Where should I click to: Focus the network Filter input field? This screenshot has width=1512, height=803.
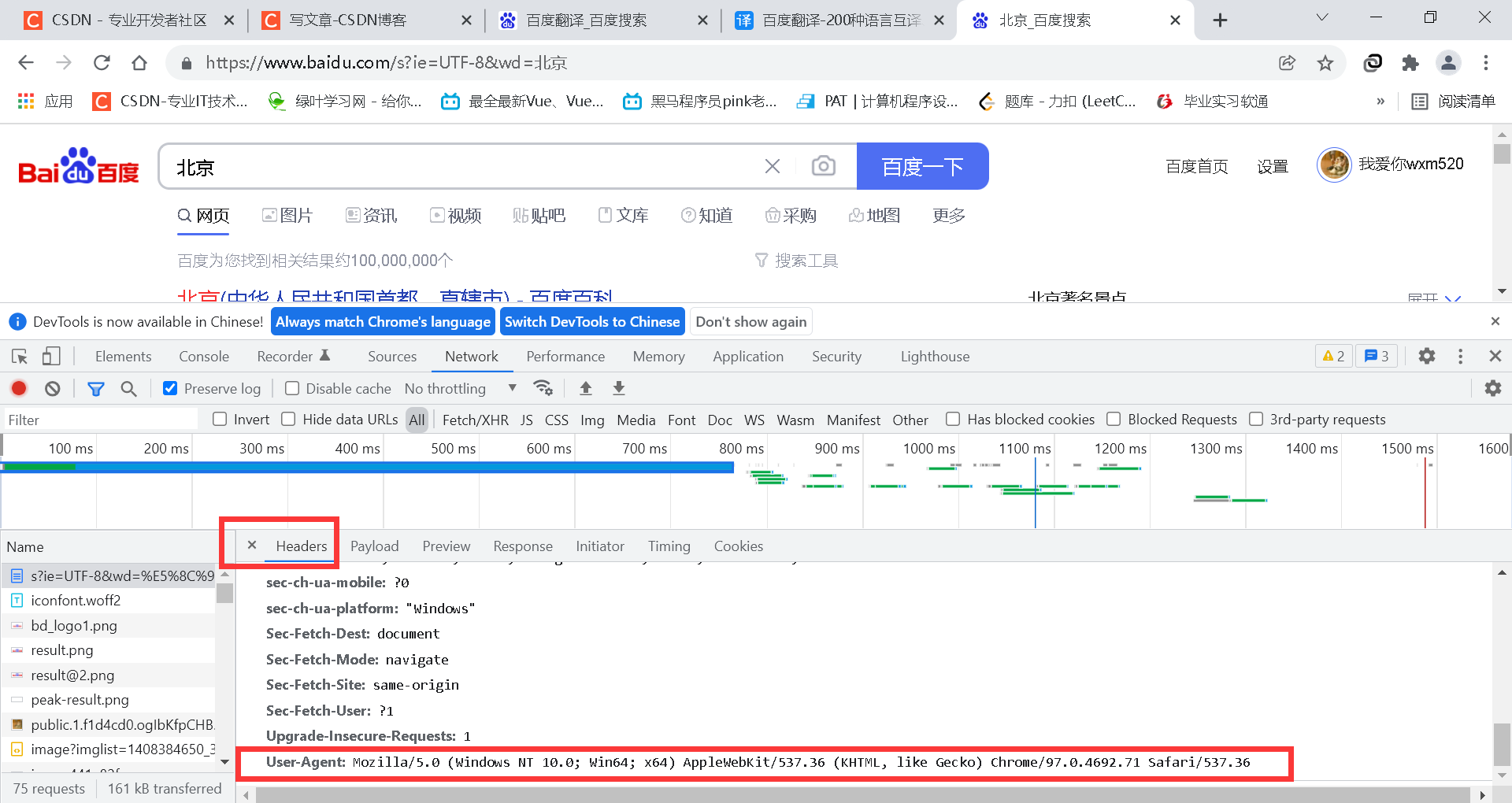[101, 420]
